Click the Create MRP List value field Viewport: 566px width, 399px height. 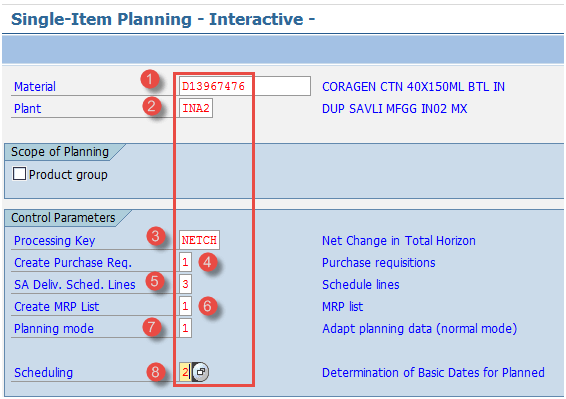185,306
